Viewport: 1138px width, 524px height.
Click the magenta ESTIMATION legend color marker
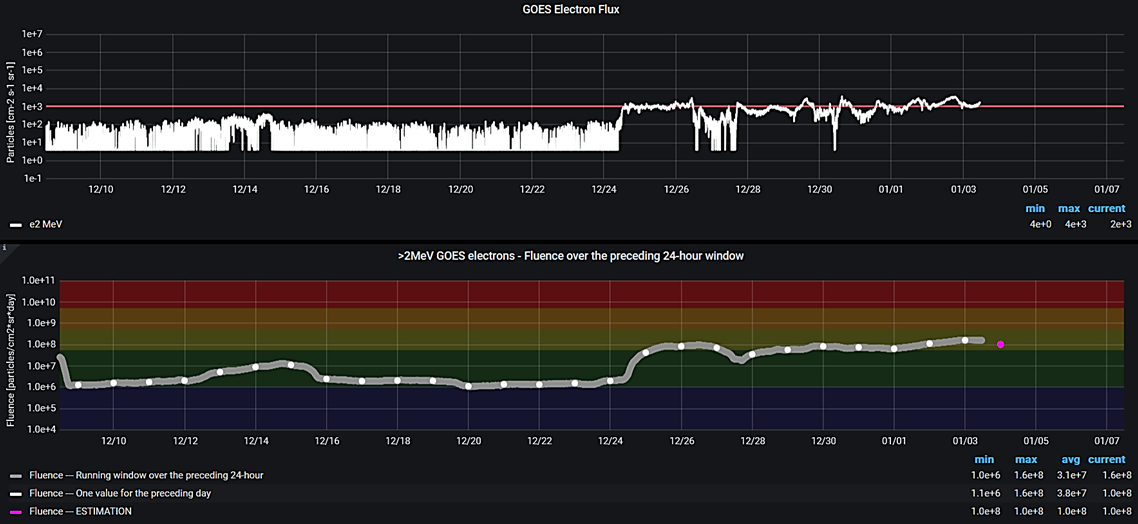(x=14, y=511)
